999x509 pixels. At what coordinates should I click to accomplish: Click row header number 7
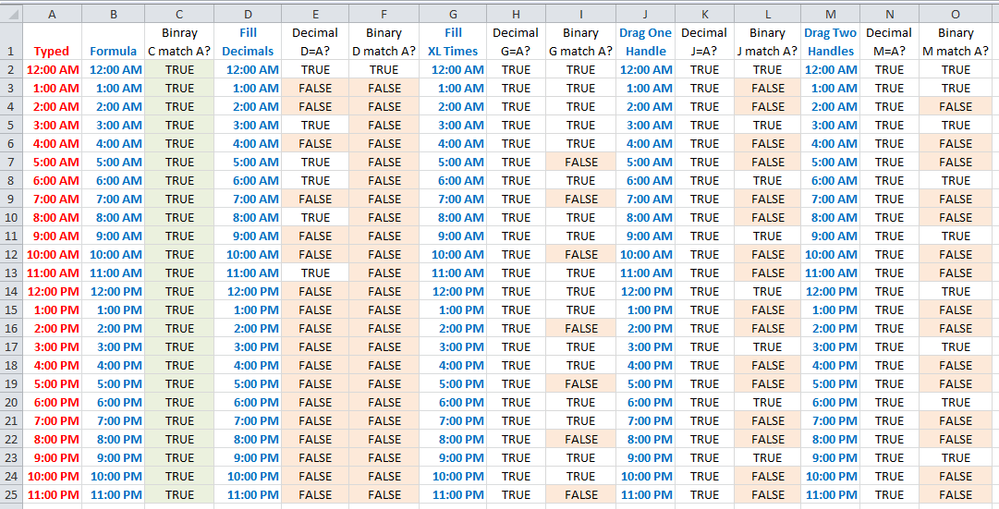pos(11,162)
